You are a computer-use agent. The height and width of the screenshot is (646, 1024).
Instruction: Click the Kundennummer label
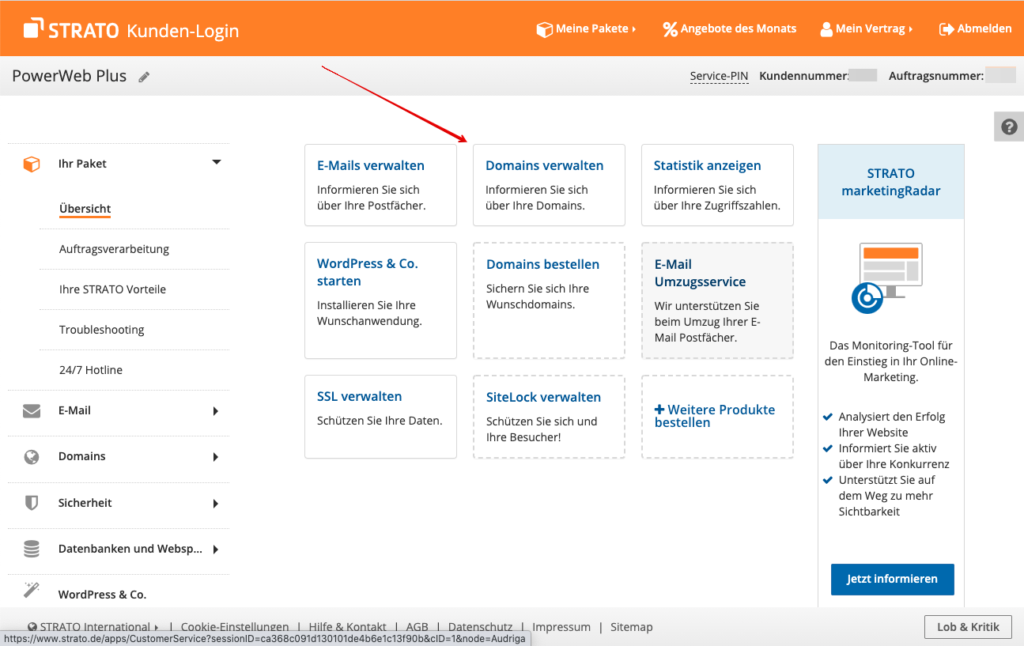[803, 76]
